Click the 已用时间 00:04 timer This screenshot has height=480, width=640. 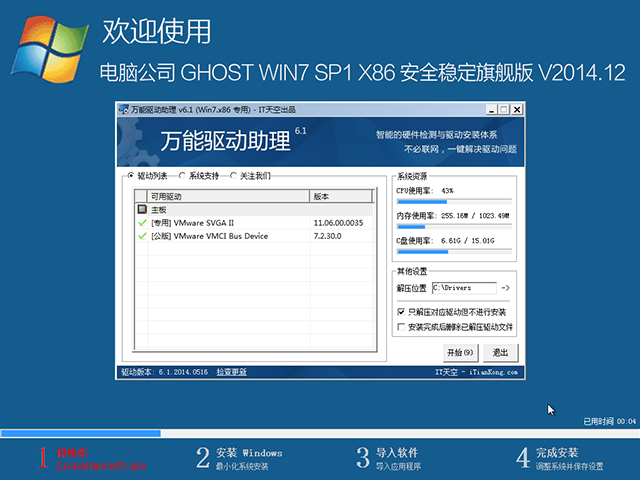[x=609, y=421]
